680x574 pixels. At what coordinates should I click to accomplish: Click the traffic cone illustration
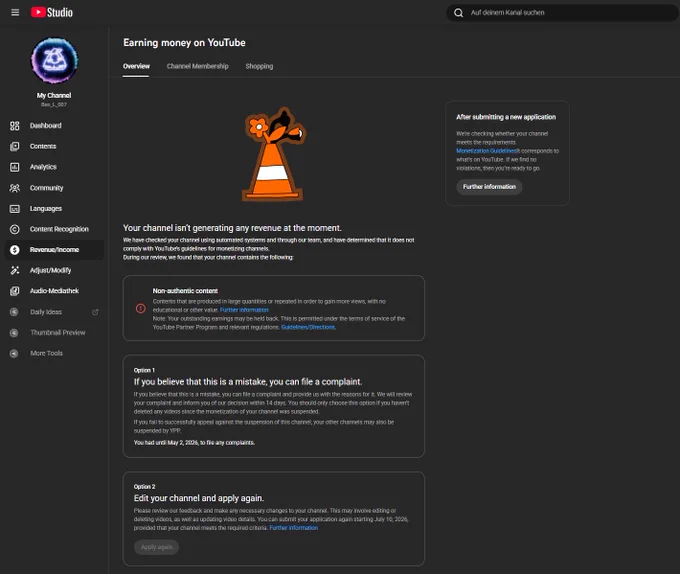point(273,155)
